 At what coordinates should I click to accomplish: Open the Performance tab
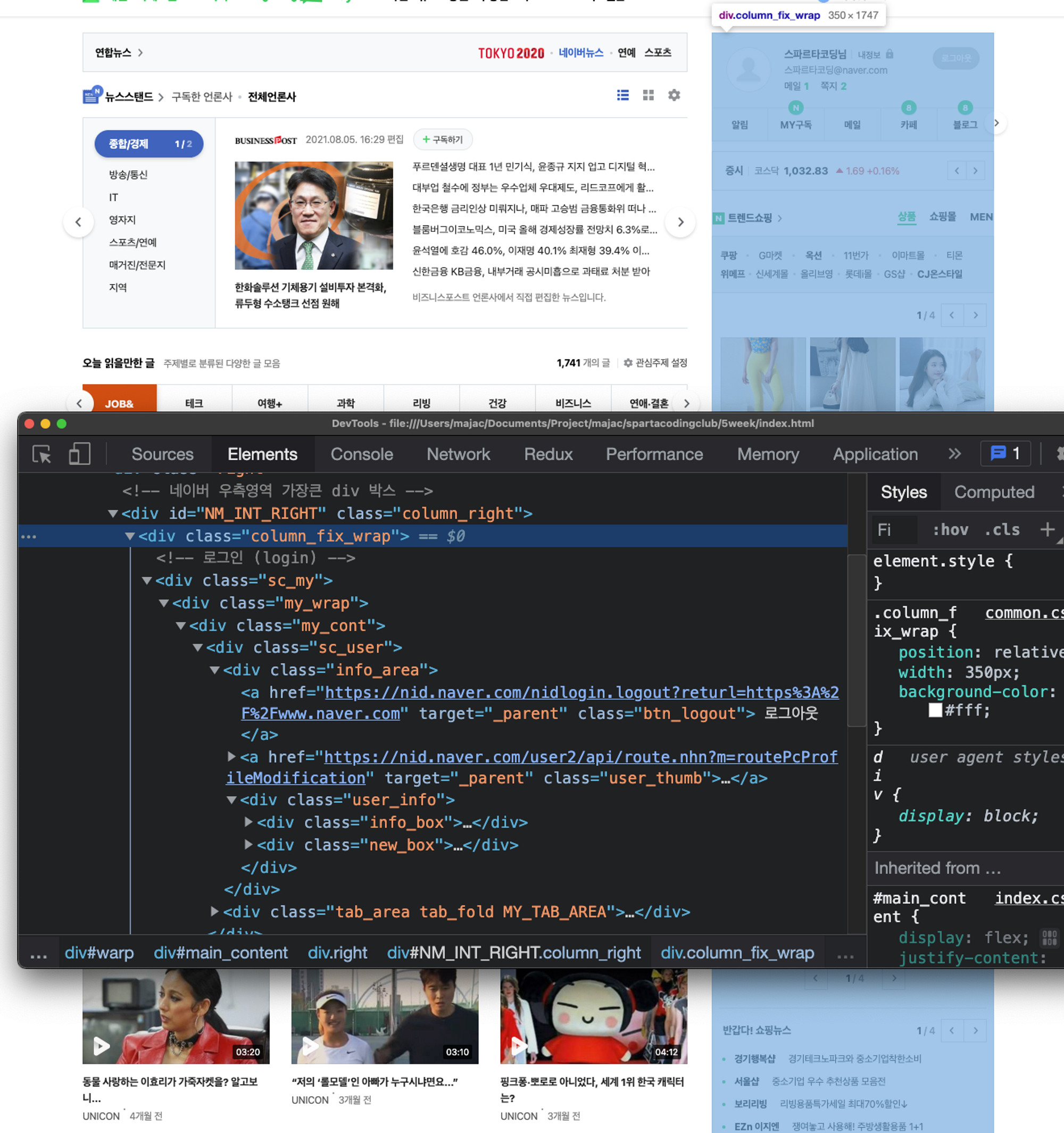click(x=654, y=454)
